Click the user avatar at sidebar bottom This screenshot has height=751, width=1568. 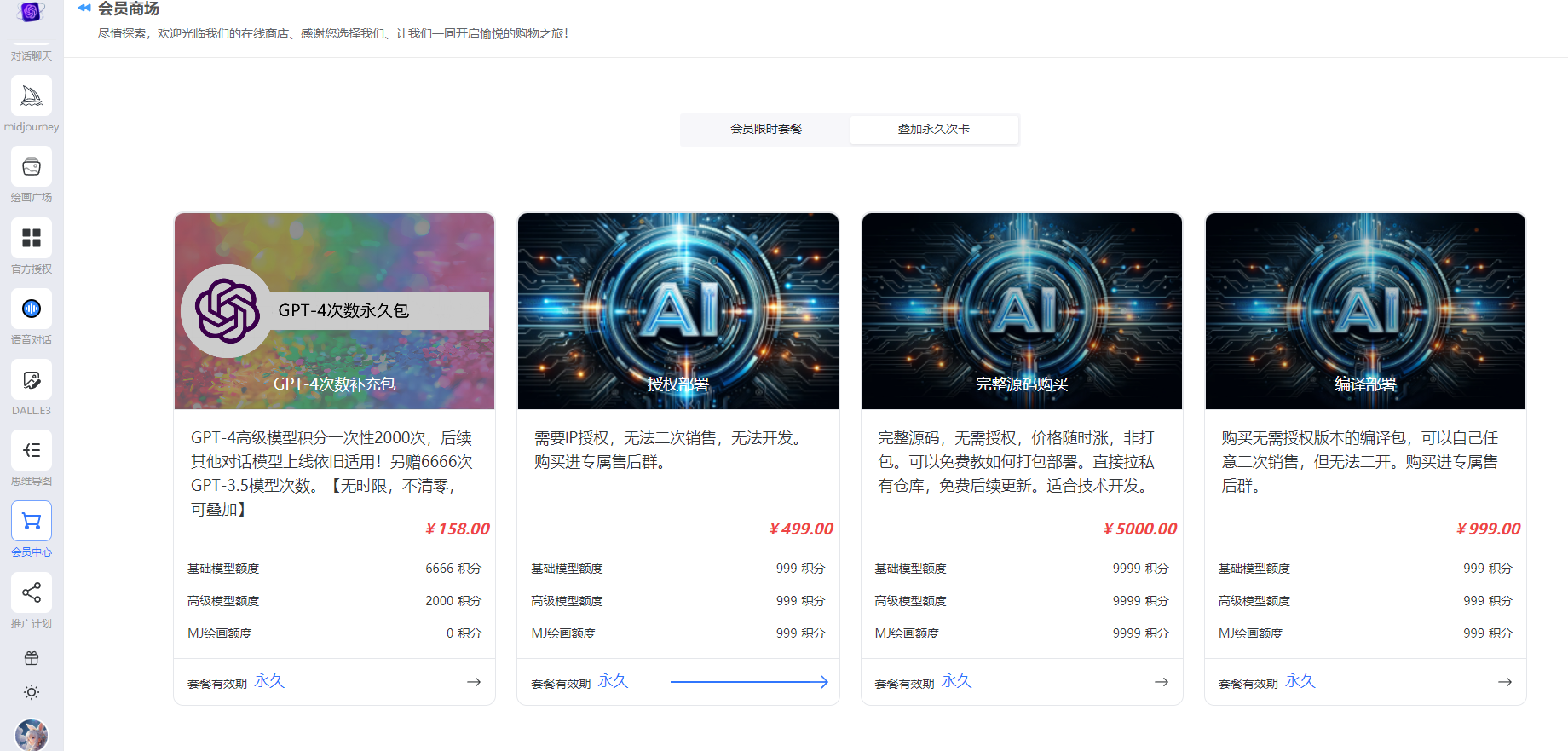[x=32, y=735]
